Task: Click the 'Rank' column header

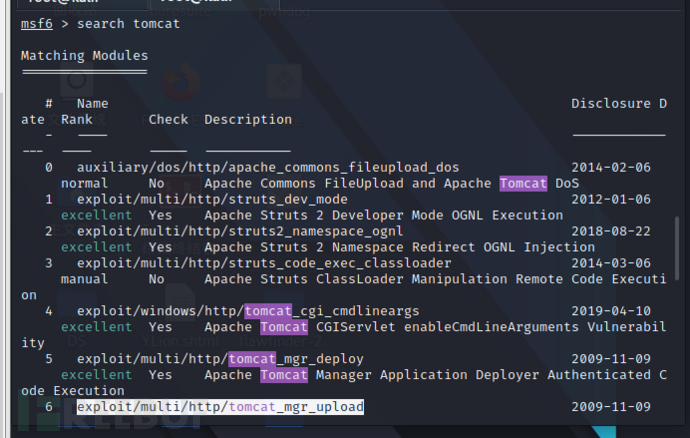Action: (77, 119)
